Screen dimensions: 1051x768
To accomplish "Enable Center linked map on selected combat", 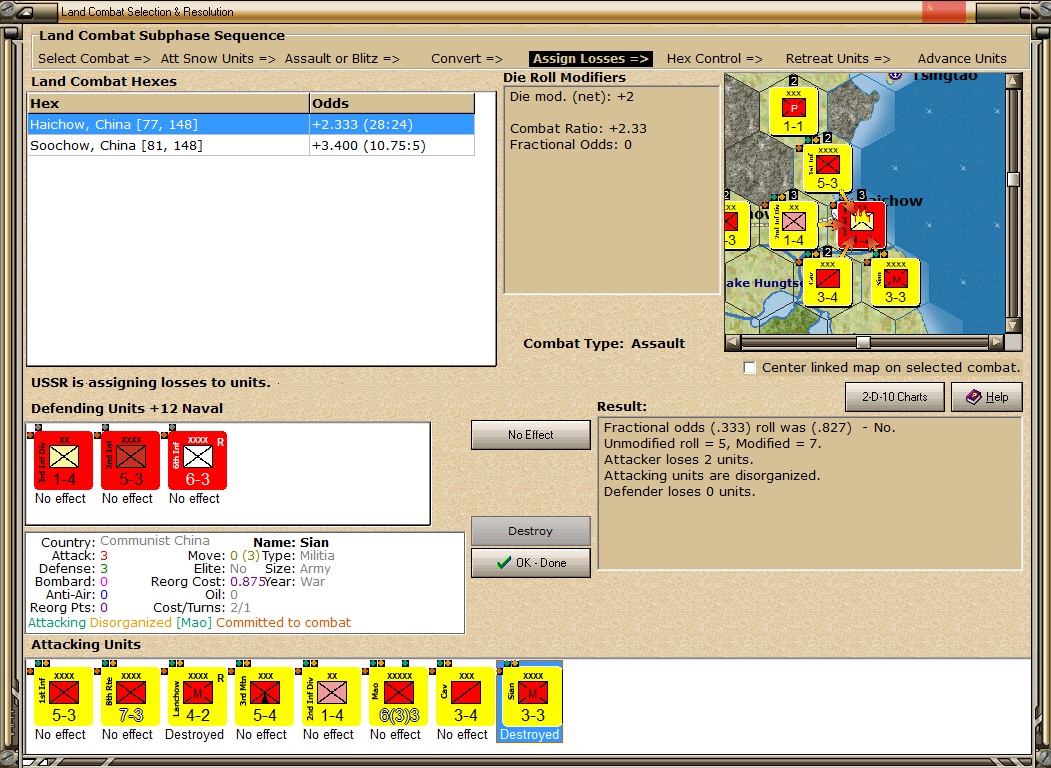I will [749, 367].
